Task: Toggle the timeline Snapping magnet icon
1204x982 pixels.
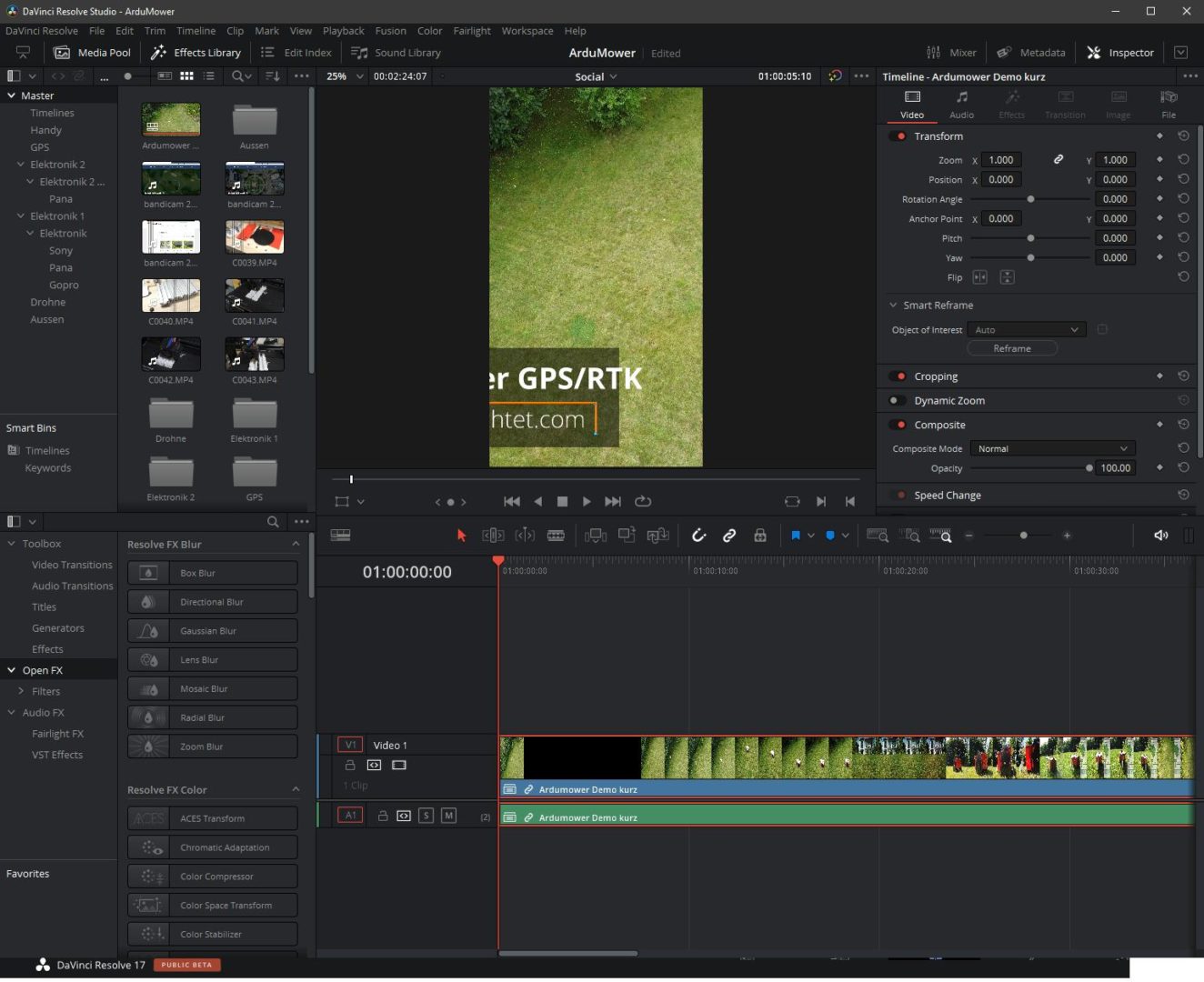Action: click(698, 536)
